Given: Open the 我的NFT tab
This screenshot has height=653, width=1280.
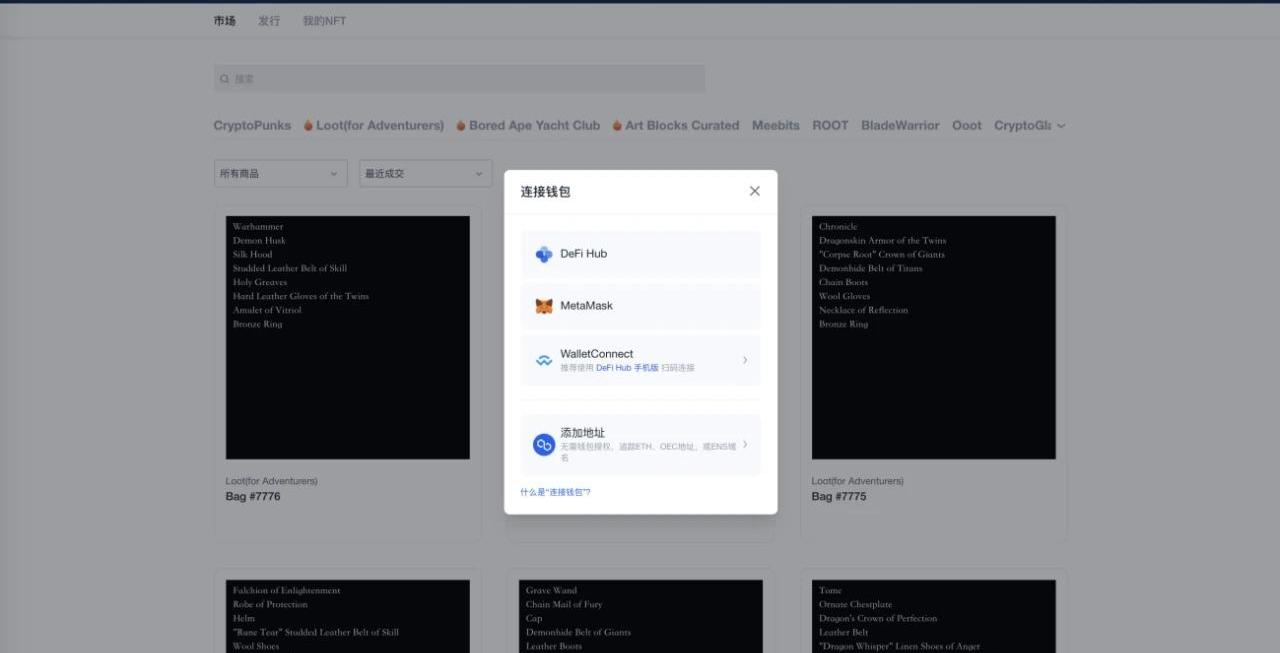Looking at the screenshot, I should point(324,21).
